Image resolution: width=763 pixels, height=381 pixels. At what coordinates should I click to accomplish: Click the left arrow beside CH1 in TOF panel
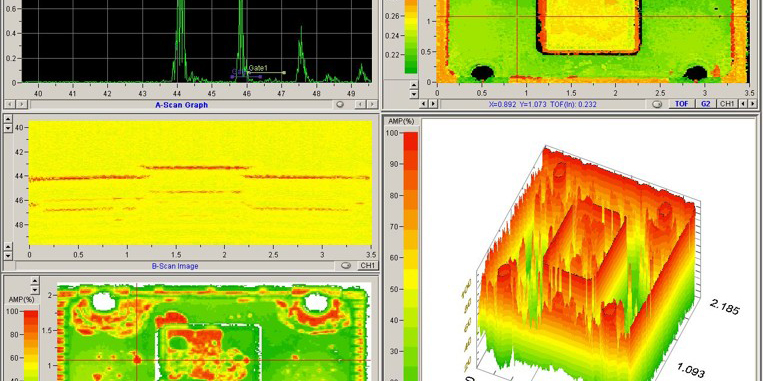(x=743, y=103)
